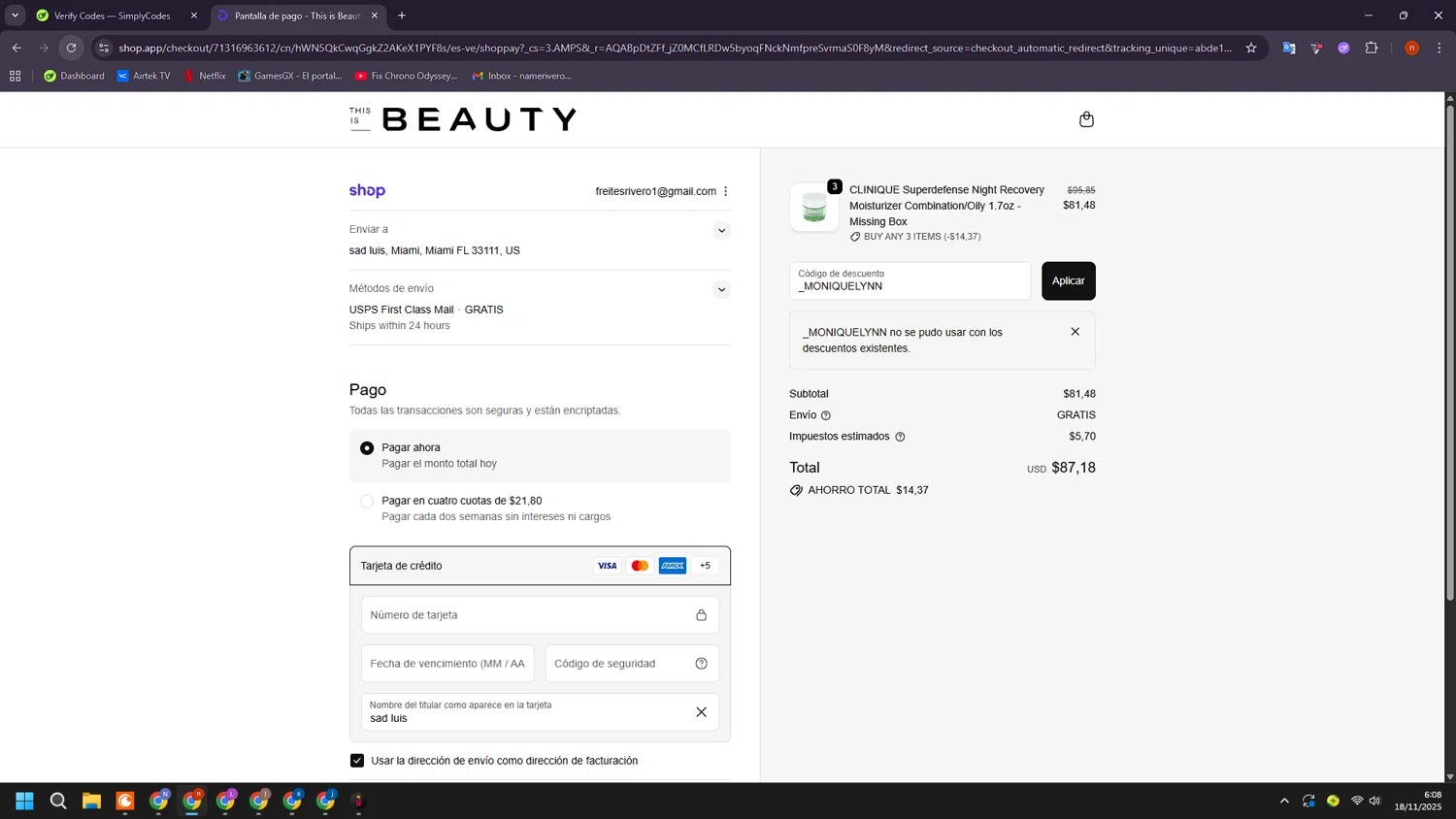Open Fix Chrono Odyssey bookmark
This screenshot has width=1456, height=819.
click(x=406, y=76)
